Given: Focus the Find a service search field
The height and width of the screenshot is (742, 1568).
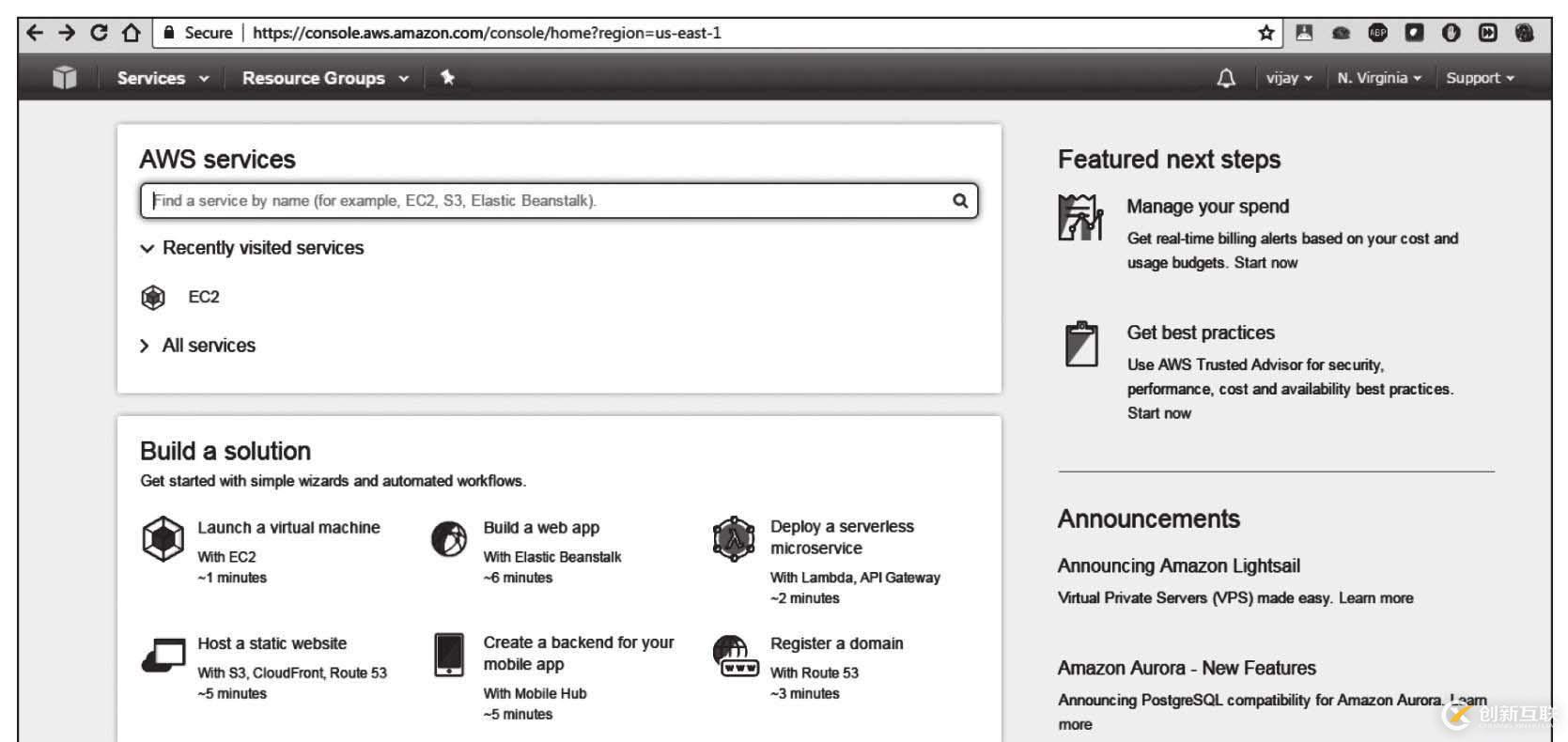Looking at the screenshot, I should [x=559, y=200].
